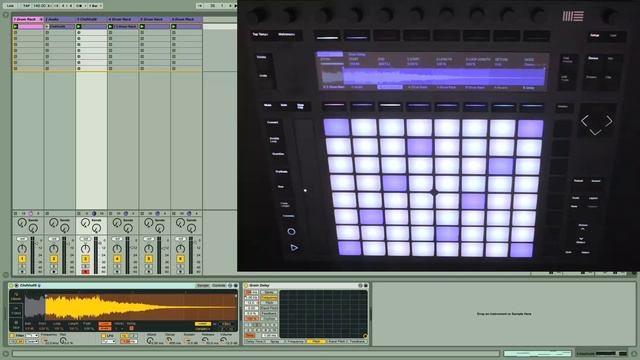Toggle track 3 activator button
Screen dimensions: 640x360
(x=85, y=259)
